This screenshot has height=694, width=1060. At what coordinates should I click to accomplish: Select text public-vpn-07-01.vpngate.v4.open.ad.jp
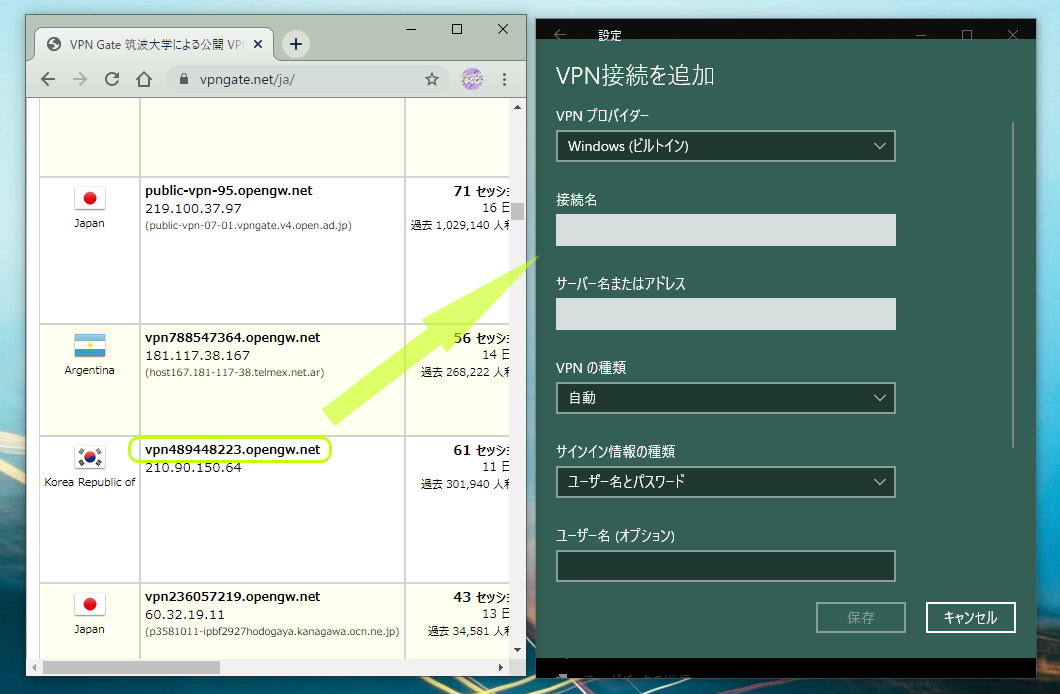click(248, 225)
